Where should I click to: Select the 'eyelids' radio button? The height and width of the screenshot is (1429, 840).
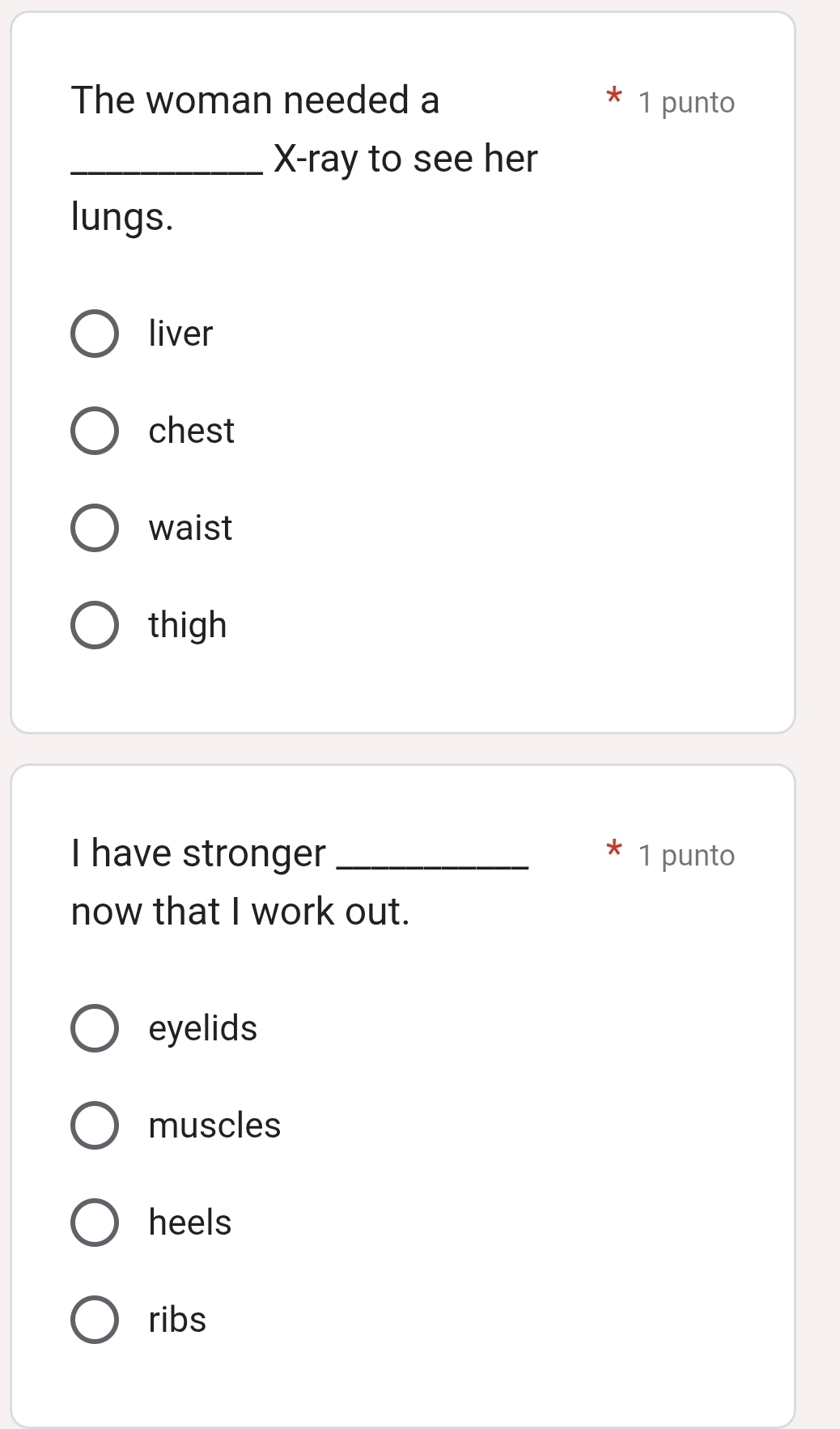(x=95, y=1028)
